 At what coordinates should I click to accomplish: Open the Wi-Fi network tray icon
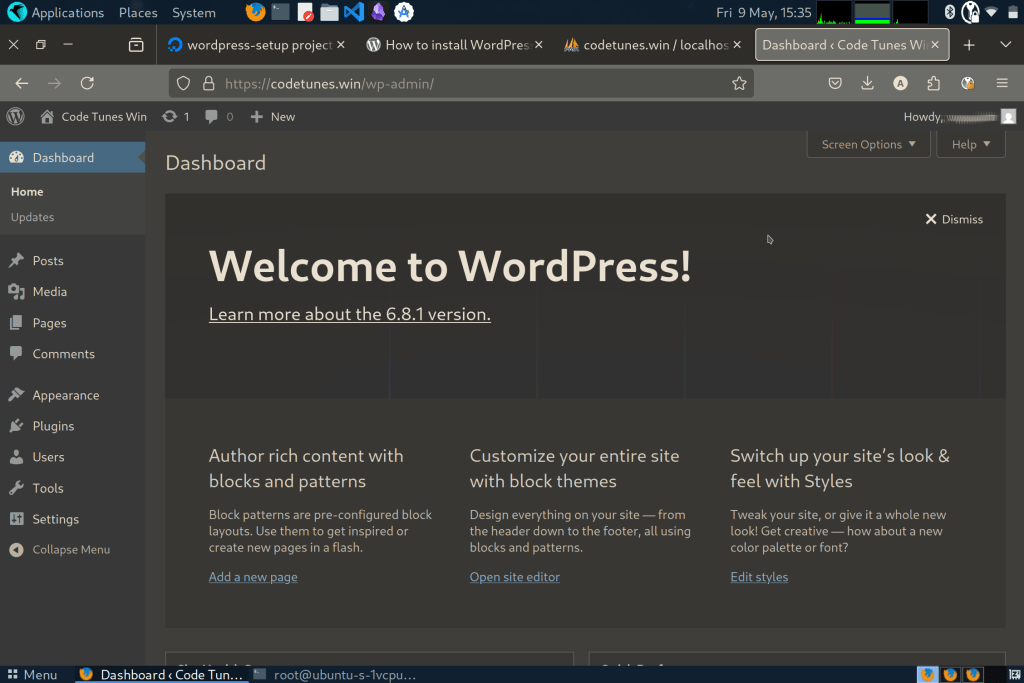(x=991, y=12)
